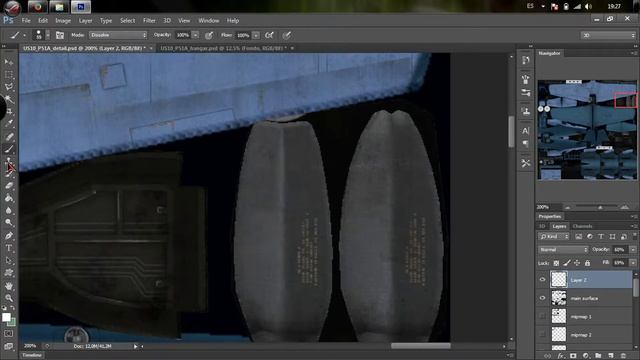Select the Paint Bucket tool
This screenshot has width=640, height=360.
[9, 198]
